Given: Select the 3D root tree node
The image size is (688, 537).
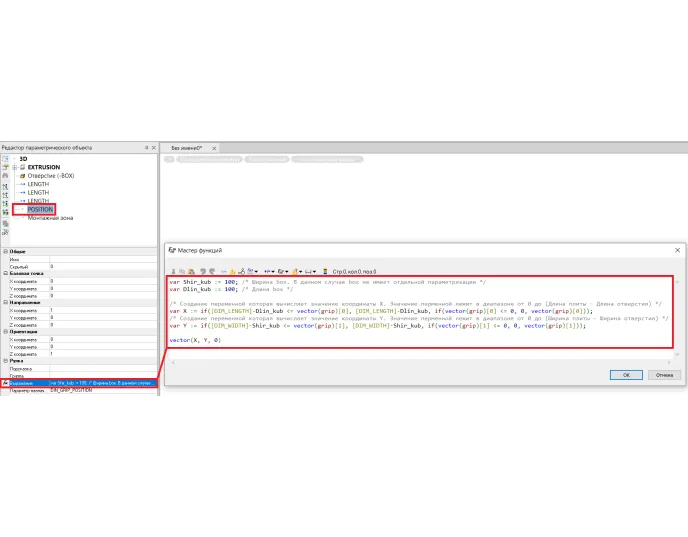Looking at the screenshot, I should tap(23, 159).
